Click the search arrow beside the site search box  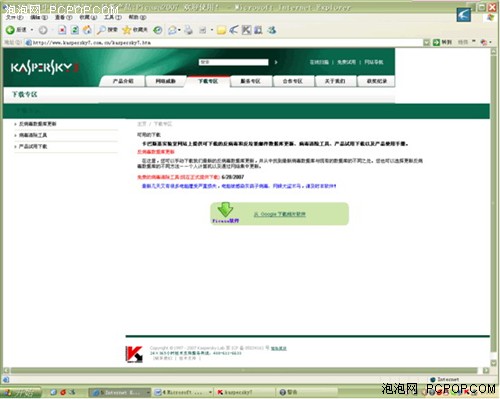(276, 62)
